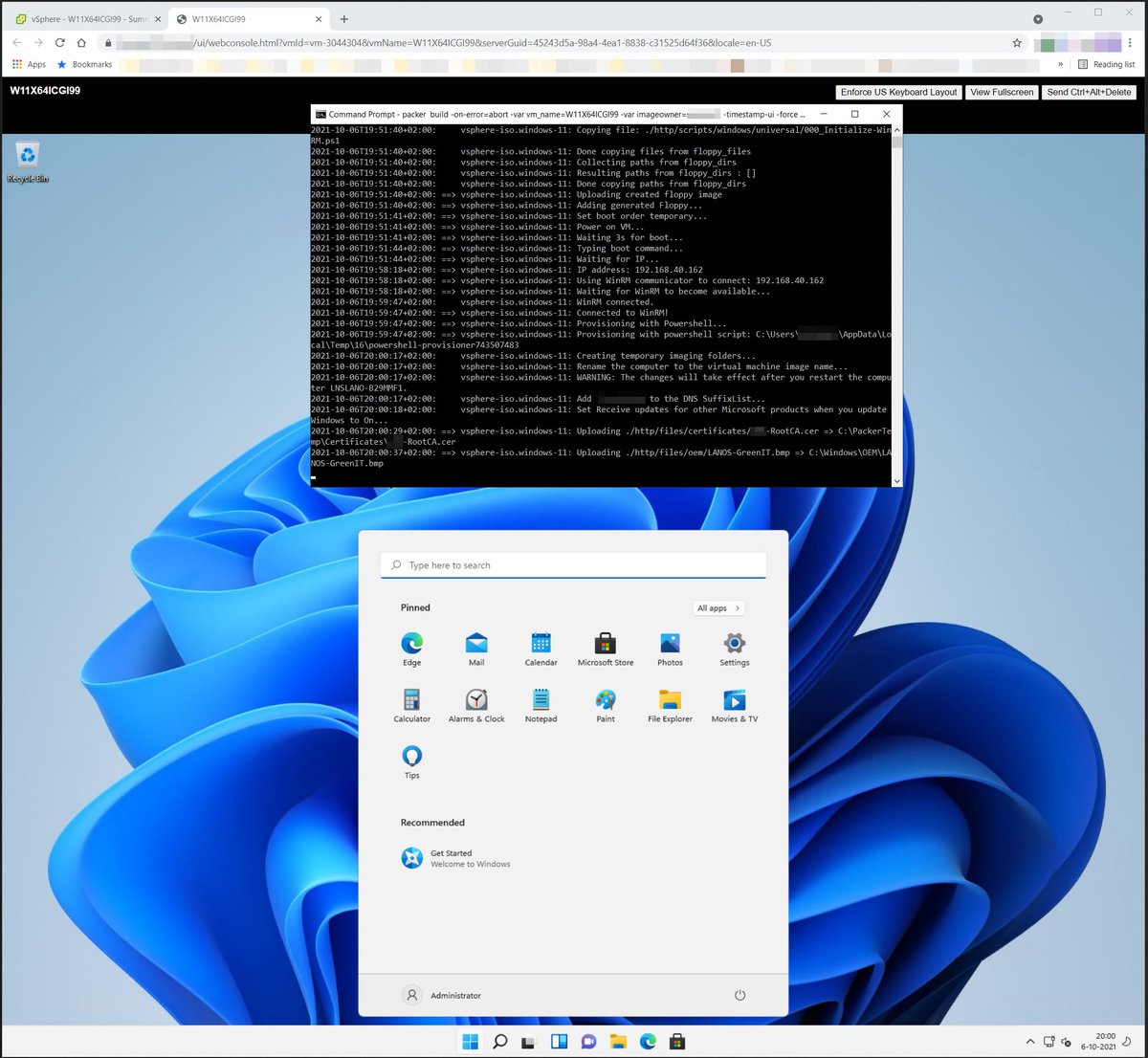The width and height of the screenshot is (1148, 1058).
Task: Select the W11X64ICGI99 web console tab
Action: [x=248, y=19]
